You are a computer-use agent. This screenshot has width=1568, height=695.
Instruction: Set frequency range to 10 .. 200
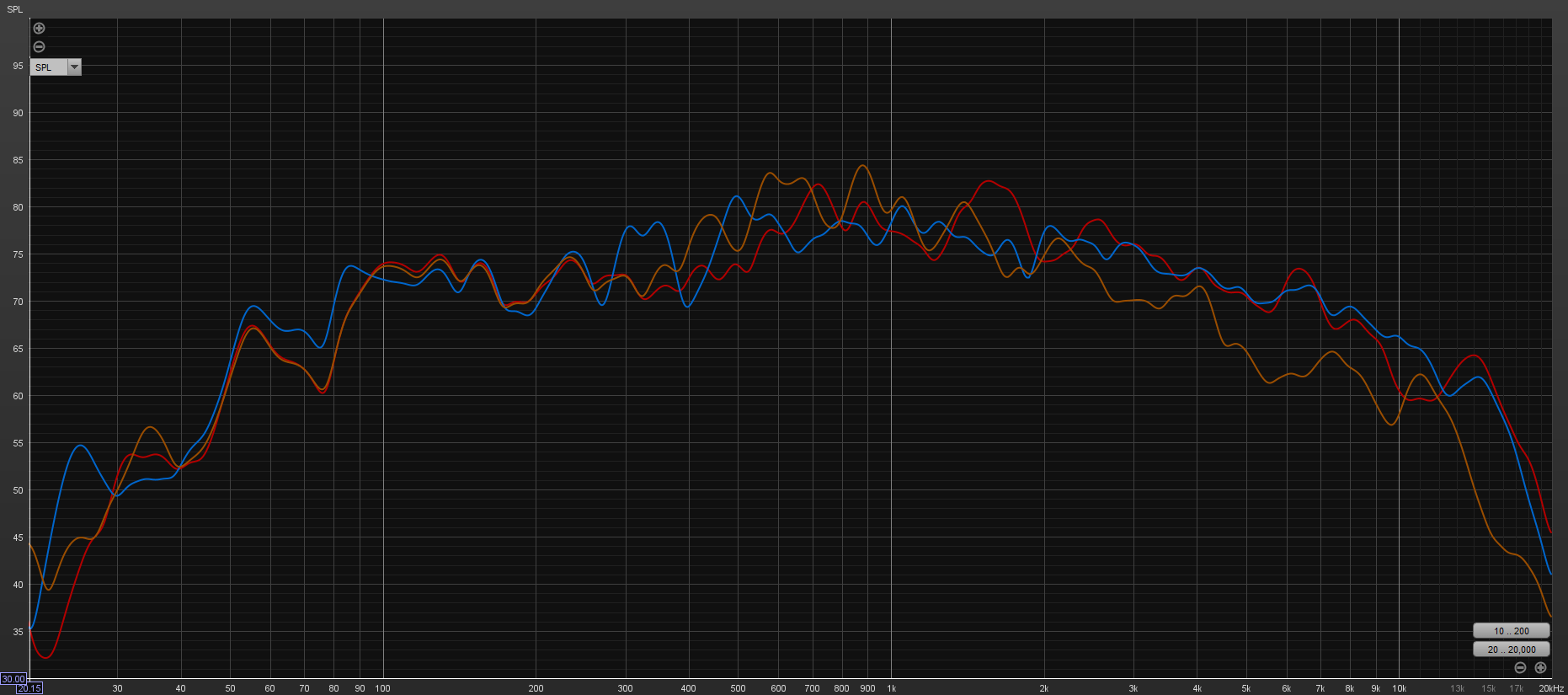pos(1512,631)
